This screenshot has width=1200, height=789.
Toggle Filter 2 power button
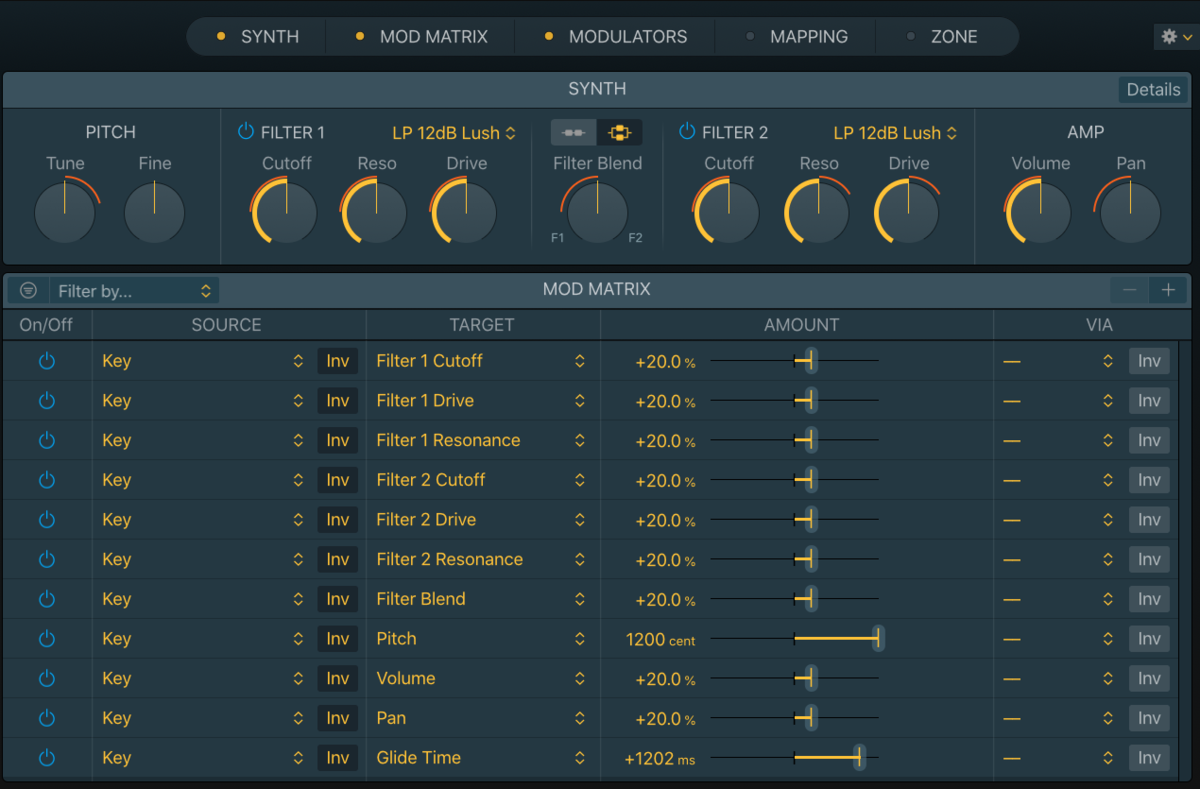pyautogui.click(x=687, y=132)
